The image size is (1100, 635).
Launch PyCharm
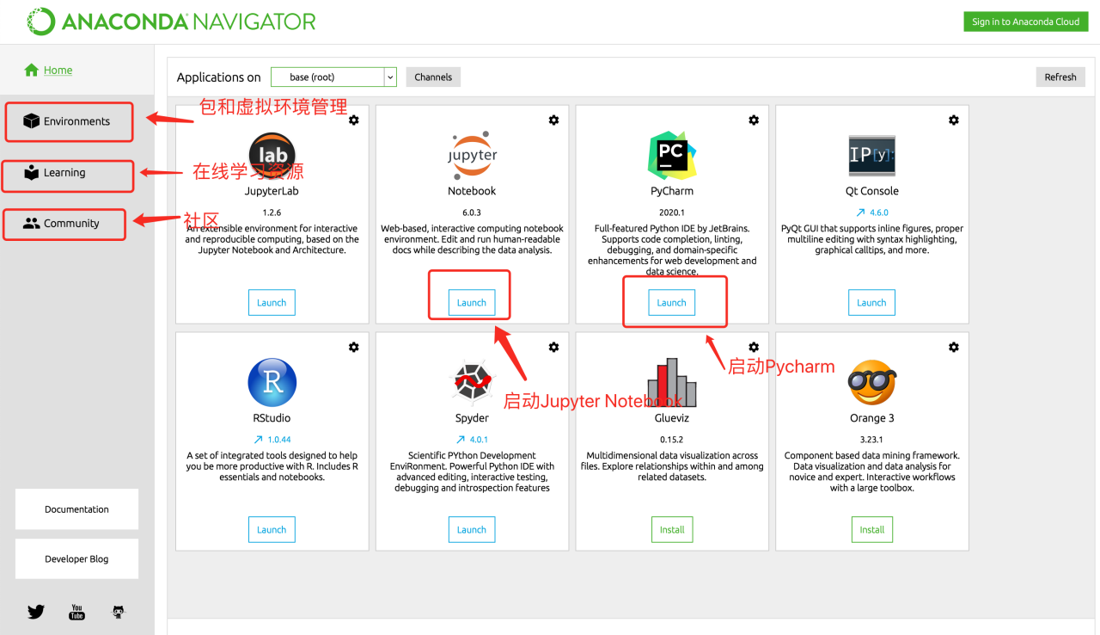tap(671, 302)
